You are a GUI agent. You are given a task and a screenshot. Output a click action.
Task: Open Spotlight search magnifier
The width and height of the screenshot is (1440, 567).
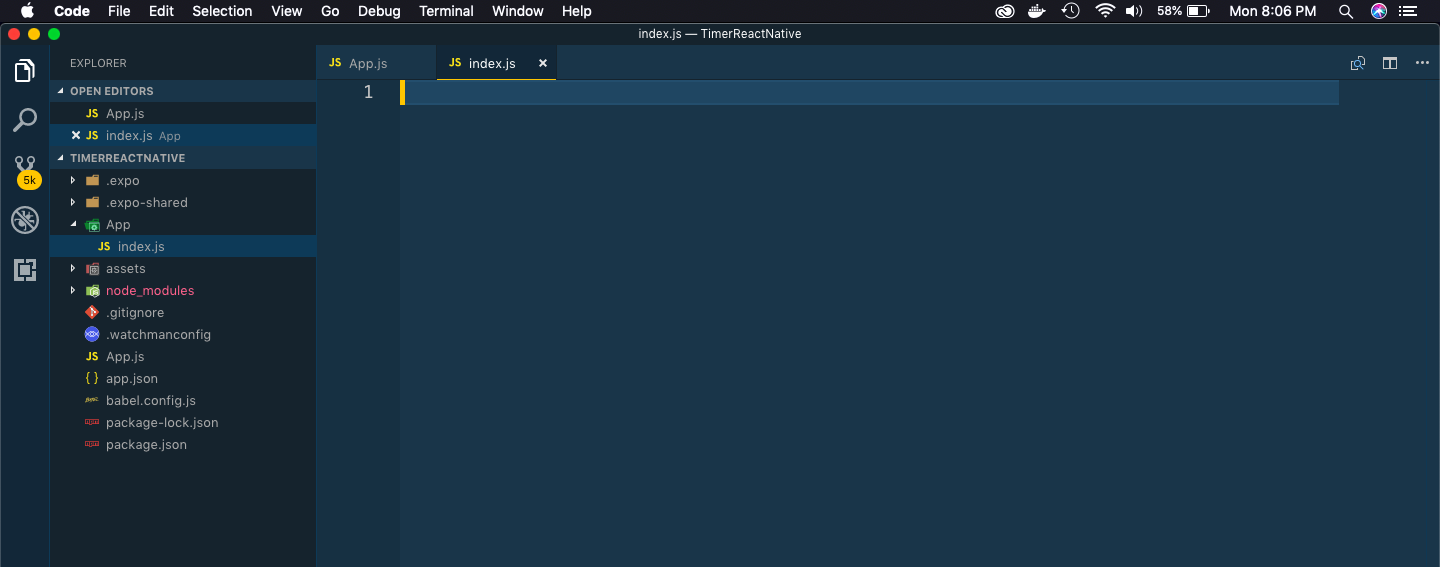pos(1346,11)
